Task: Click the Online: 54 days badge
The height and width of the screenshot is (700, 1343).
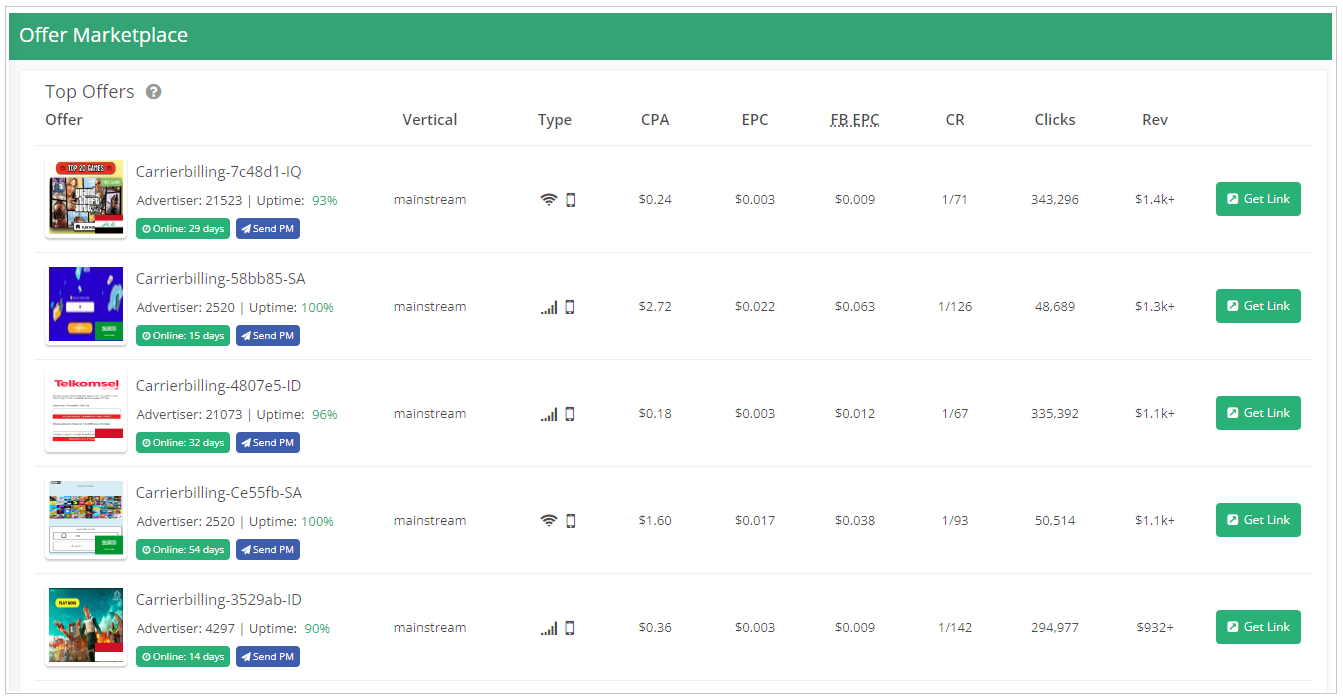Action: coord(183,550)
